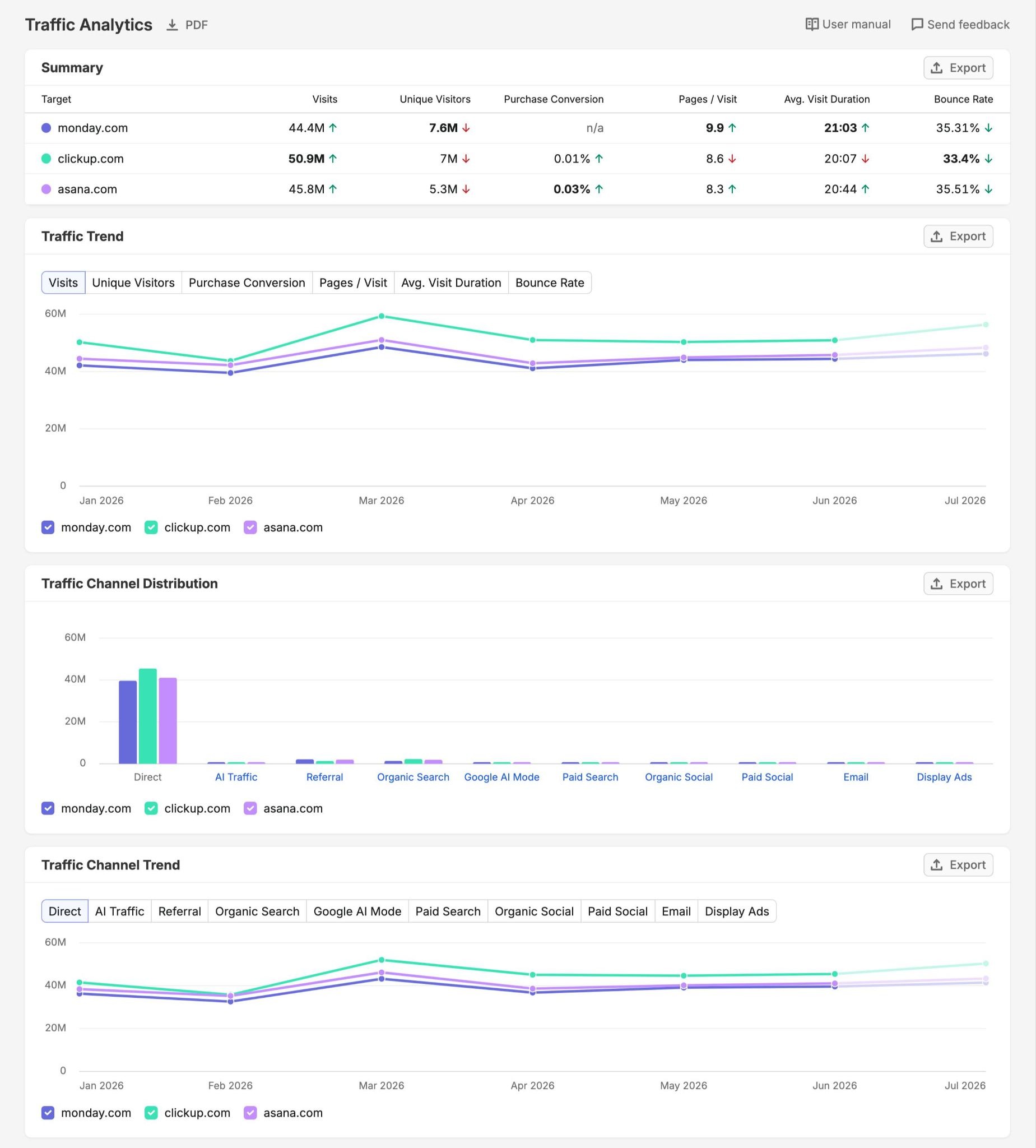The width and height of the screenshot is (1036, 1148).
Task: Click asana.com unique visitors value 5.3M
Action: tap(443, 189)
